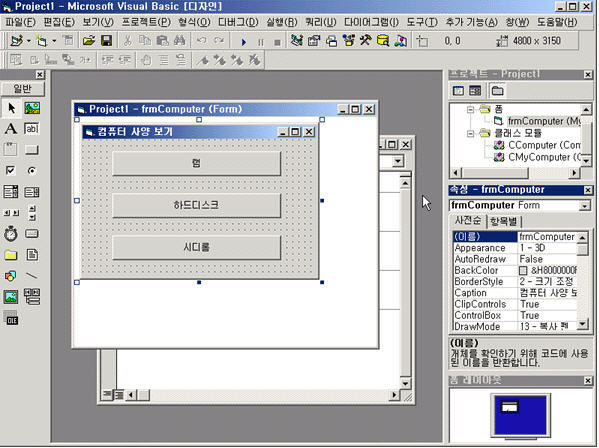
Task: Select the OLE control tool
Action: click(x=11, y=318)
